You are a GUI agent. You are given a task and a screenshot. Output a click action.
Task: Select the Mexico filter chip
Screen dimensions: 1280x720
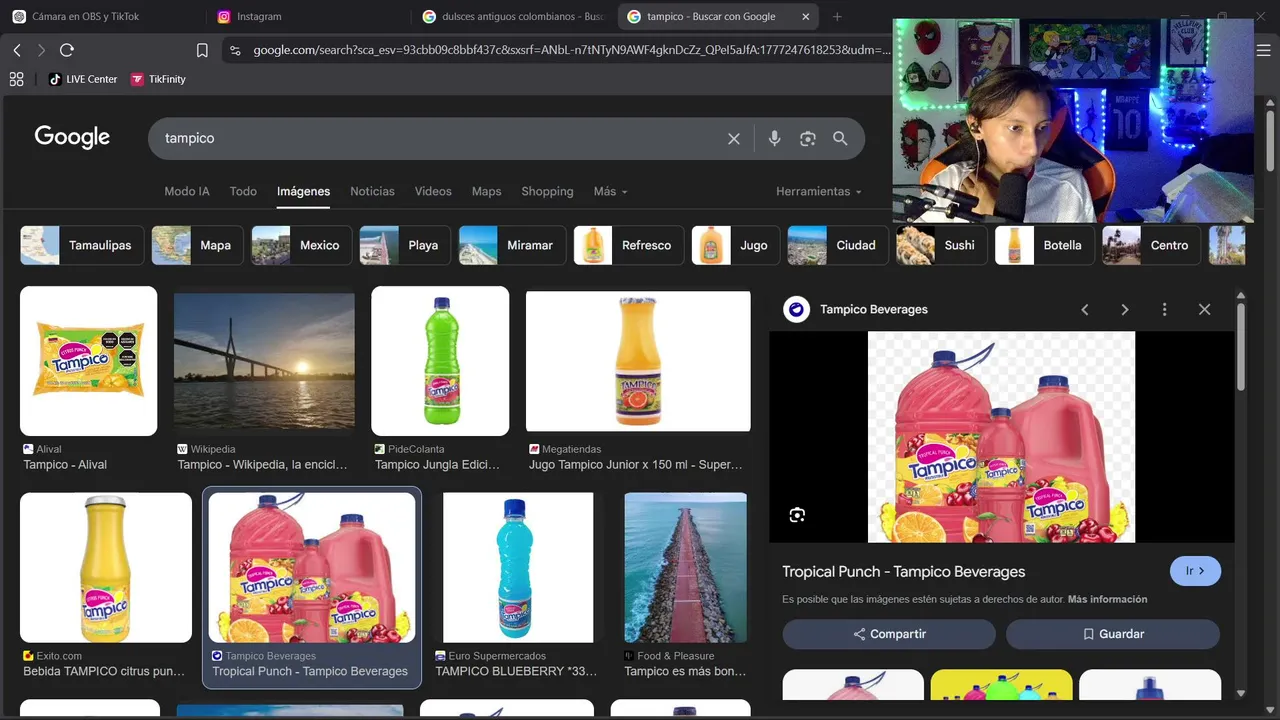301,245
